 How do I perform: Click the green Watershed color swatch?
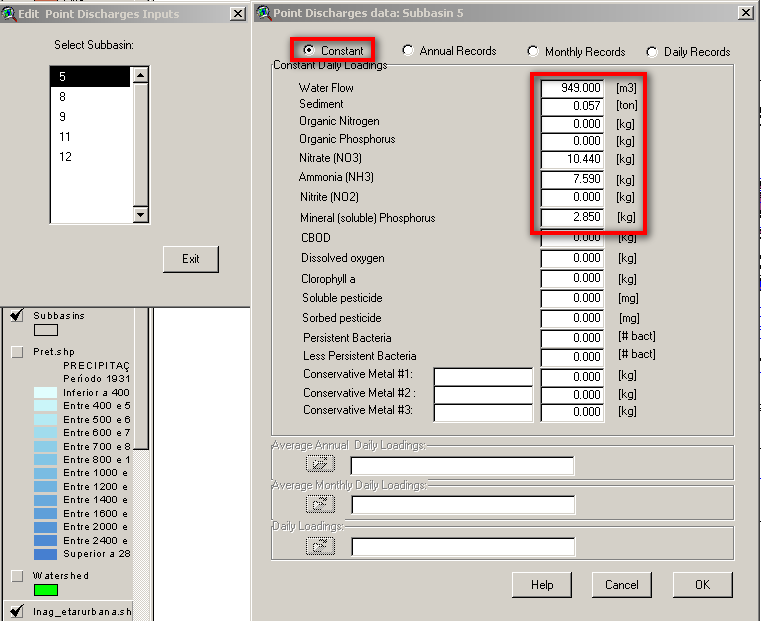click(x=46, y=590)
